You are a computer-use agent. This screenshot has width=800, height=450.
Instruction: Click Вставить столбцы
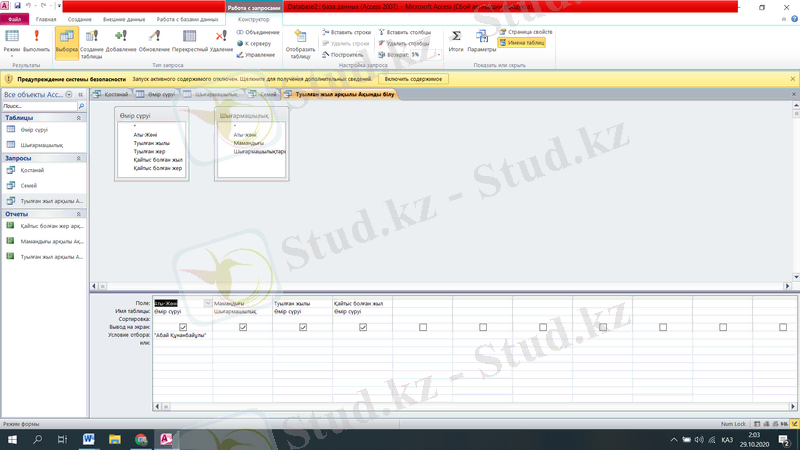[405, 32]
